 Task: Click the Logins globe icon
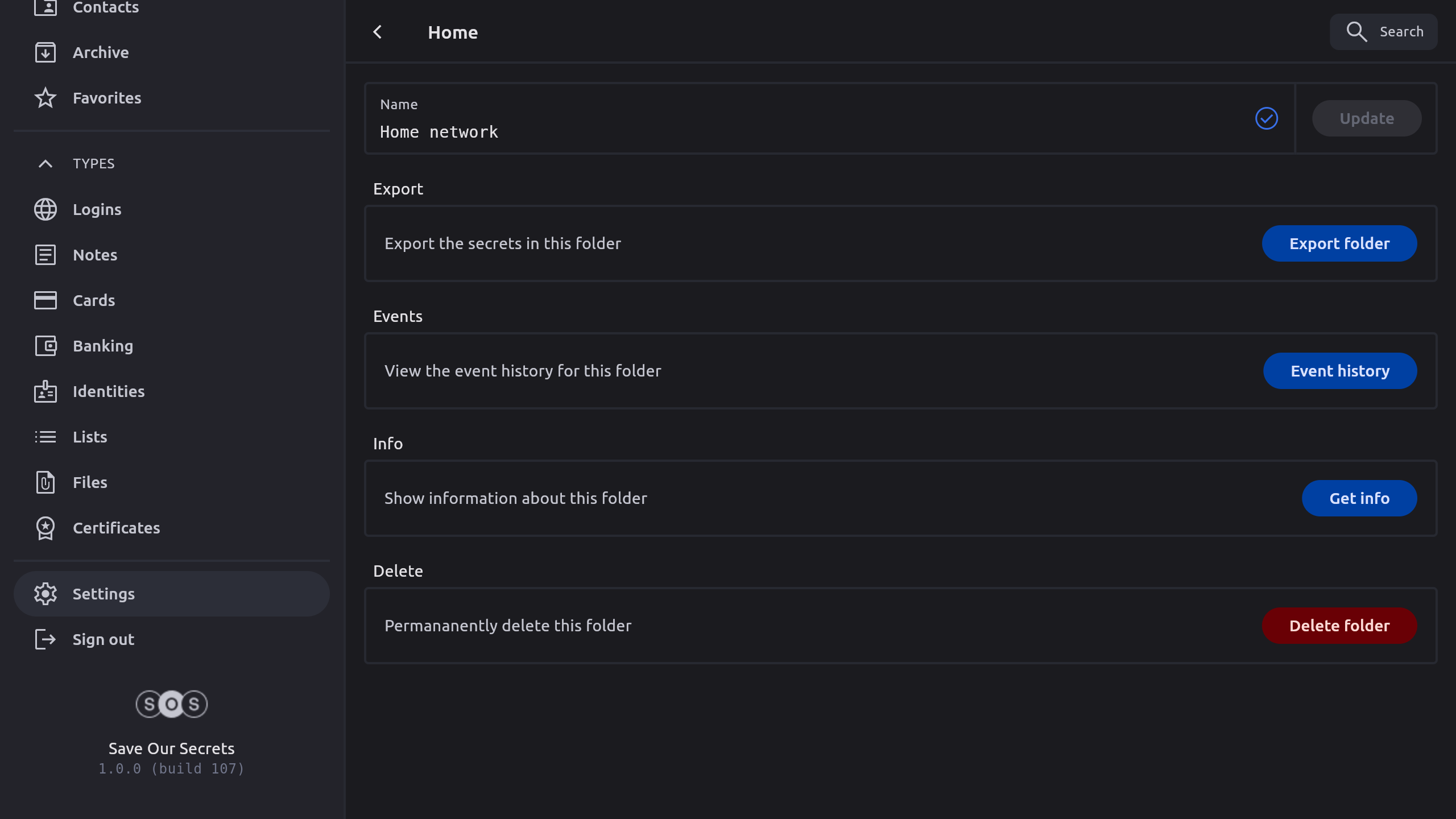(45, 209)
